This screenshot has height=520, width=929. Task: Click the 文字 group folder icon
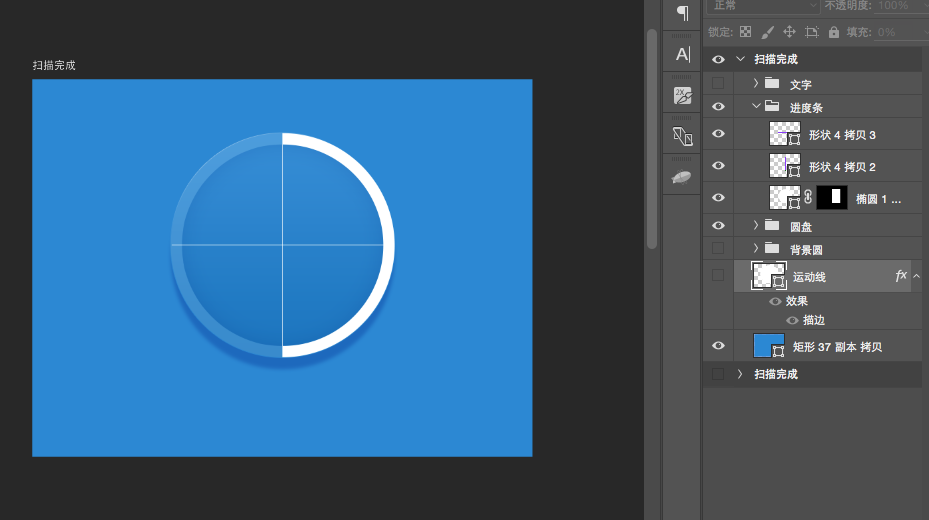coord(771,83)
